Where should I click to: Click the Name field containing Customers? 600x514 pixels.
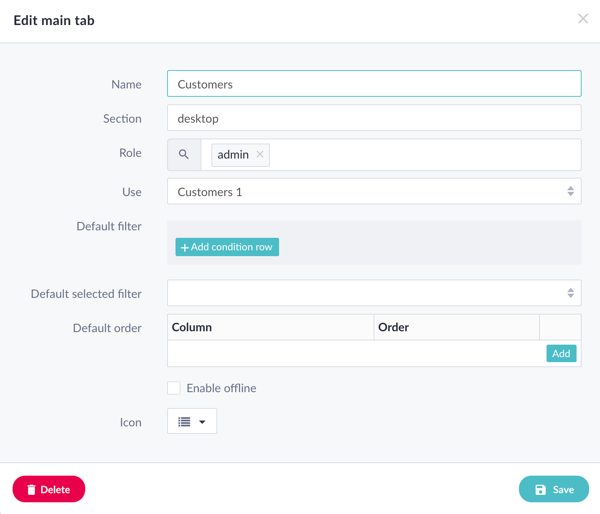point(374,84)
